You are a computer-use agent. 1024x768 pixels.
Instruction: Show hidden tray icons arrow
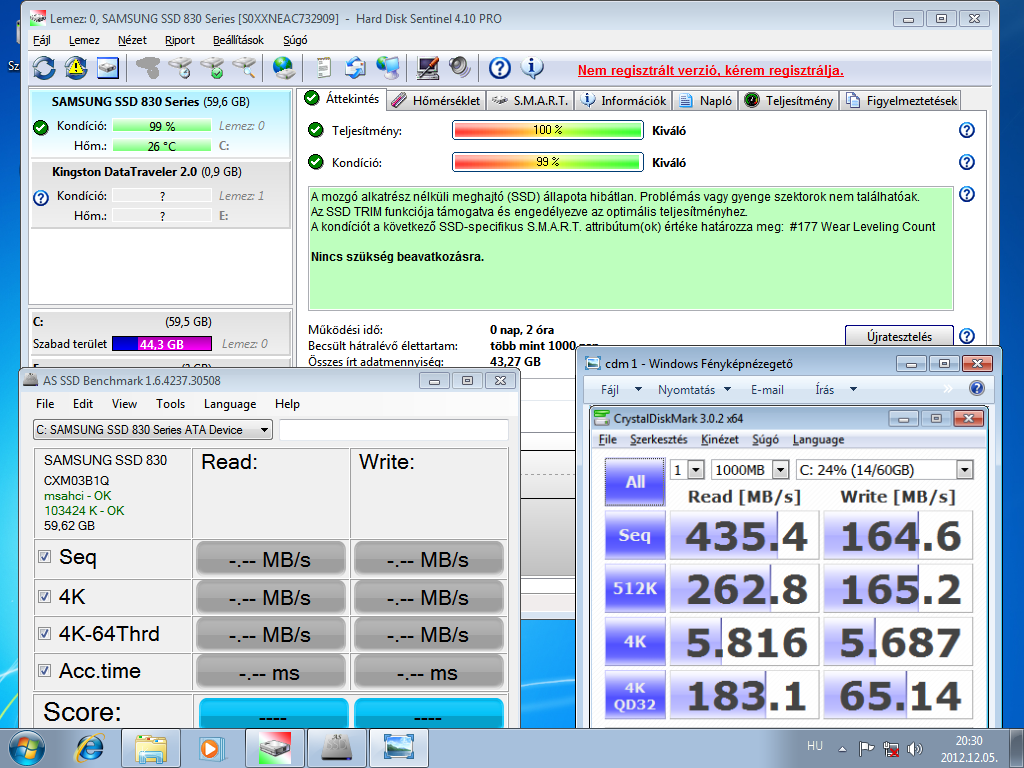[842, 749]
